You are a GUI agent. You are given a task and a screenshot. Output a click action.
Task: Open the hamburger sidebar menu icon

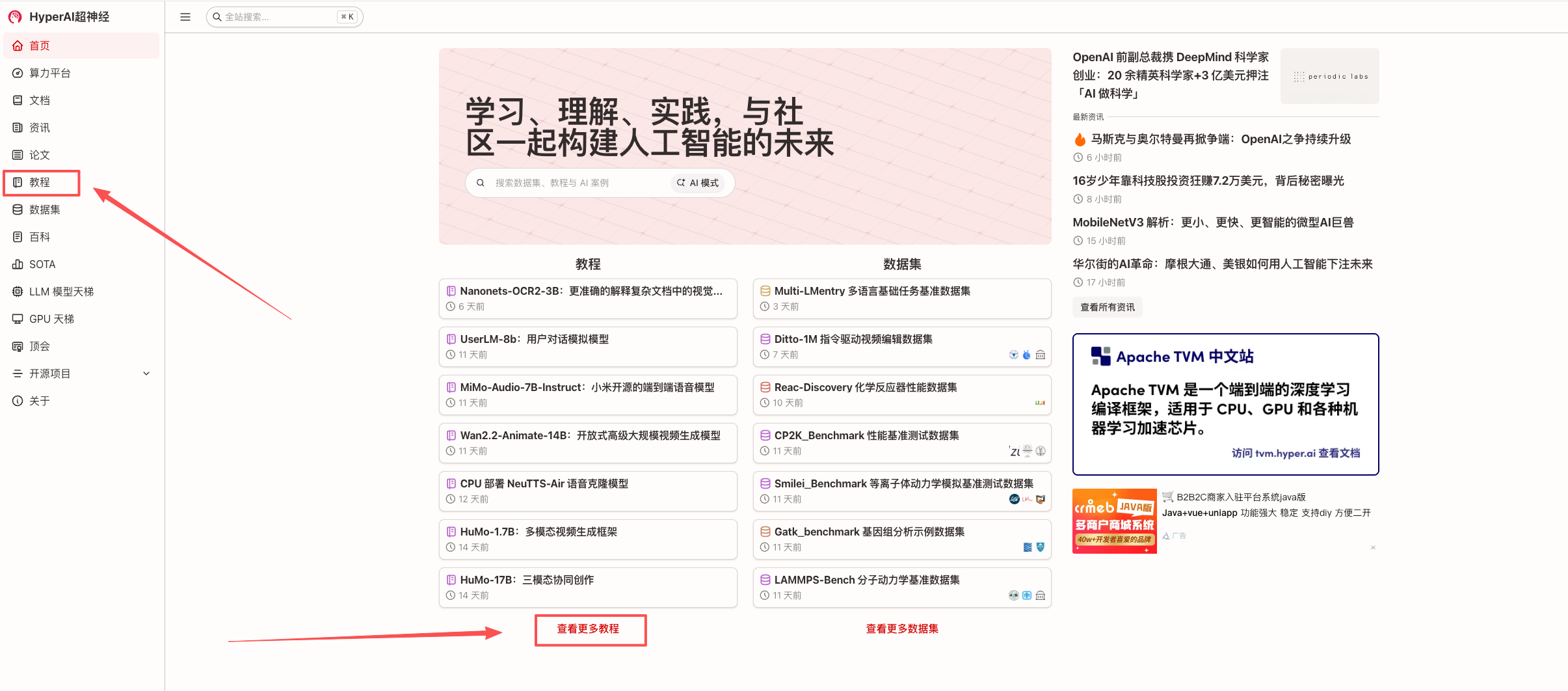click(185, 16)
